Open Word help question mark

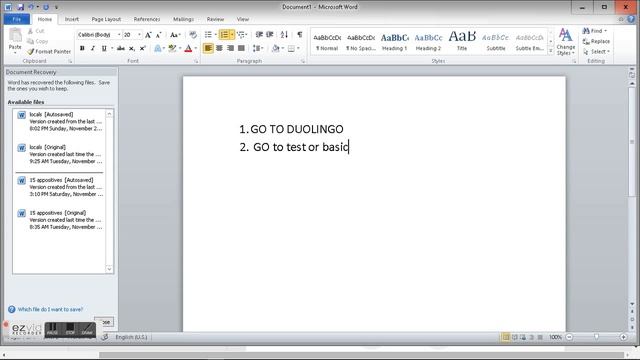coord(631,19)
